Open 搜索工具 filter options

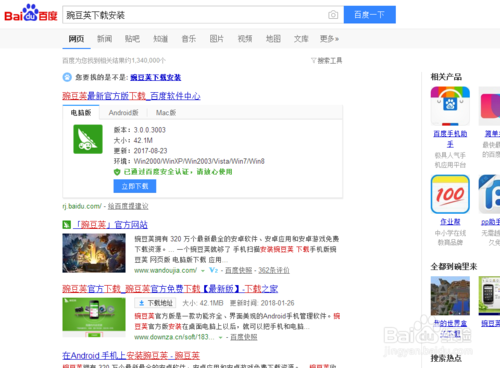click(x=327, y=60)
